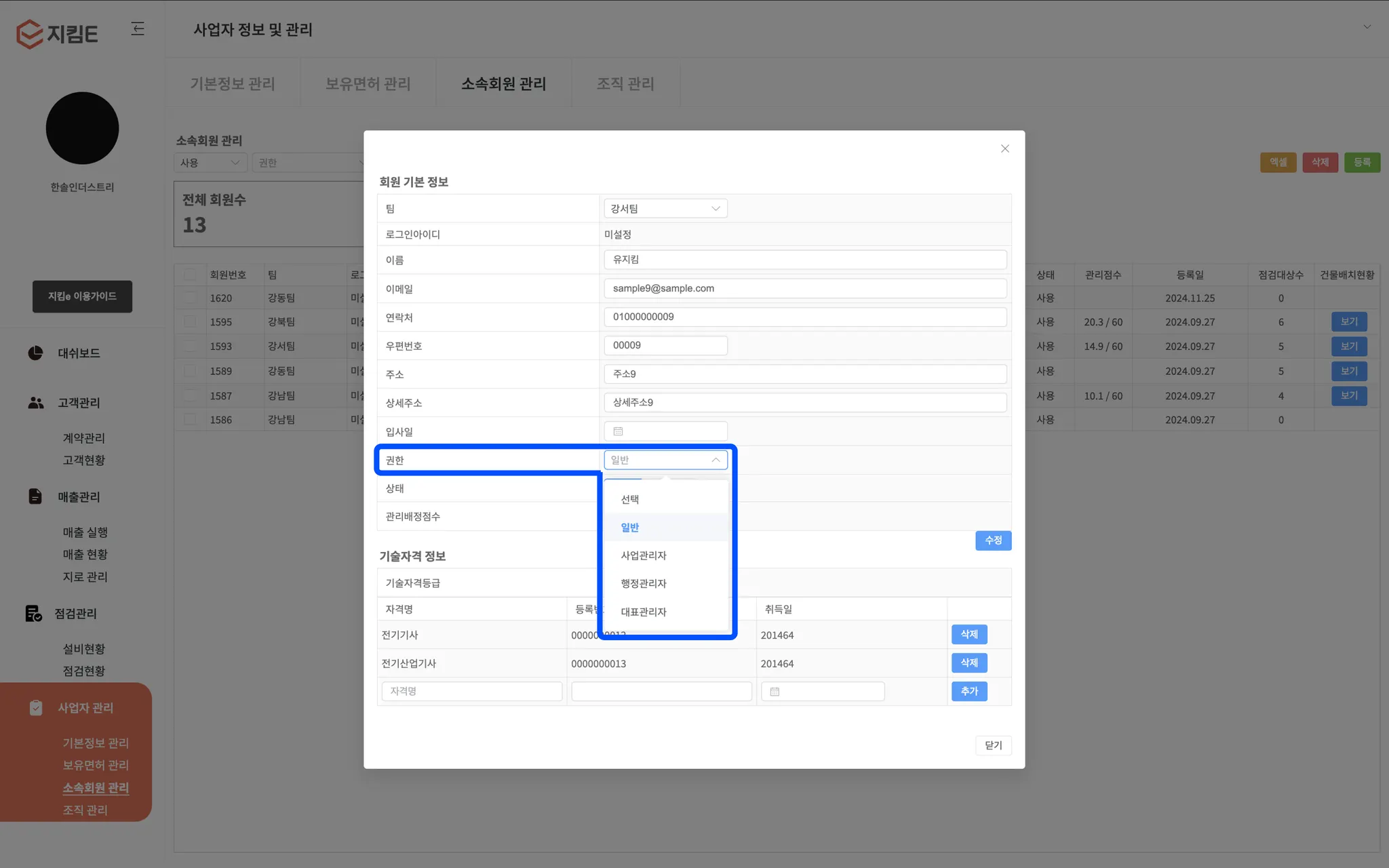Click the 대쉬보드 pie chart icon

(35, 353)
